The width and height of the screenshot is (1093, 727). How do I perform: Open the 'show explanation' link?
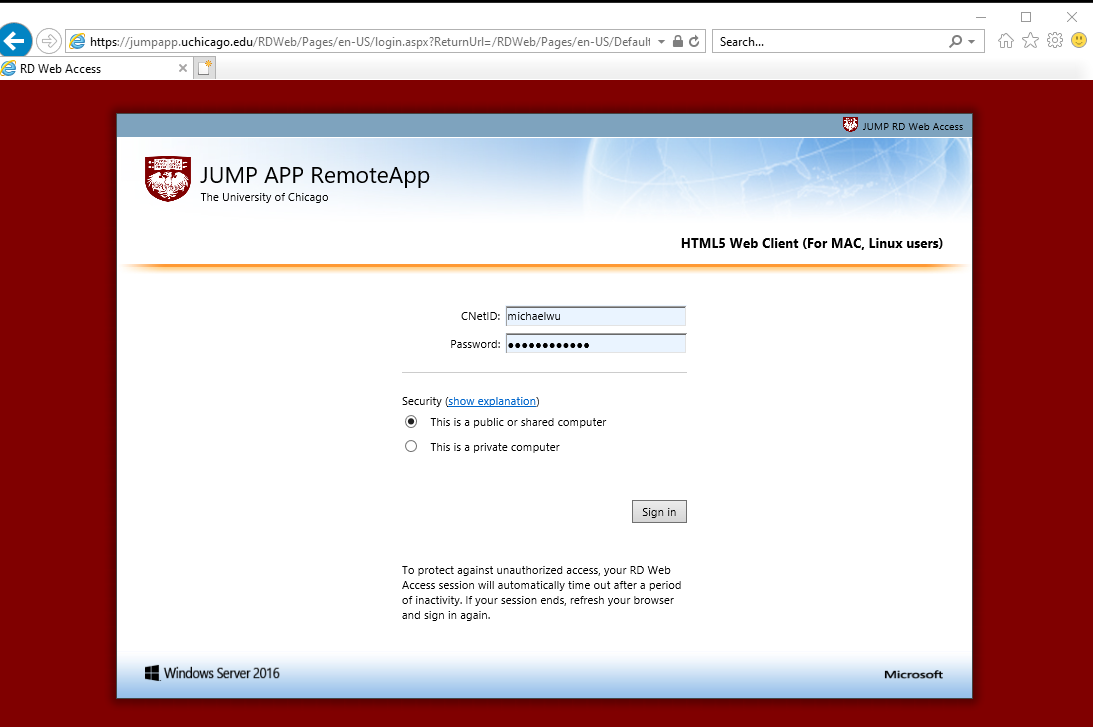[491, 400]
